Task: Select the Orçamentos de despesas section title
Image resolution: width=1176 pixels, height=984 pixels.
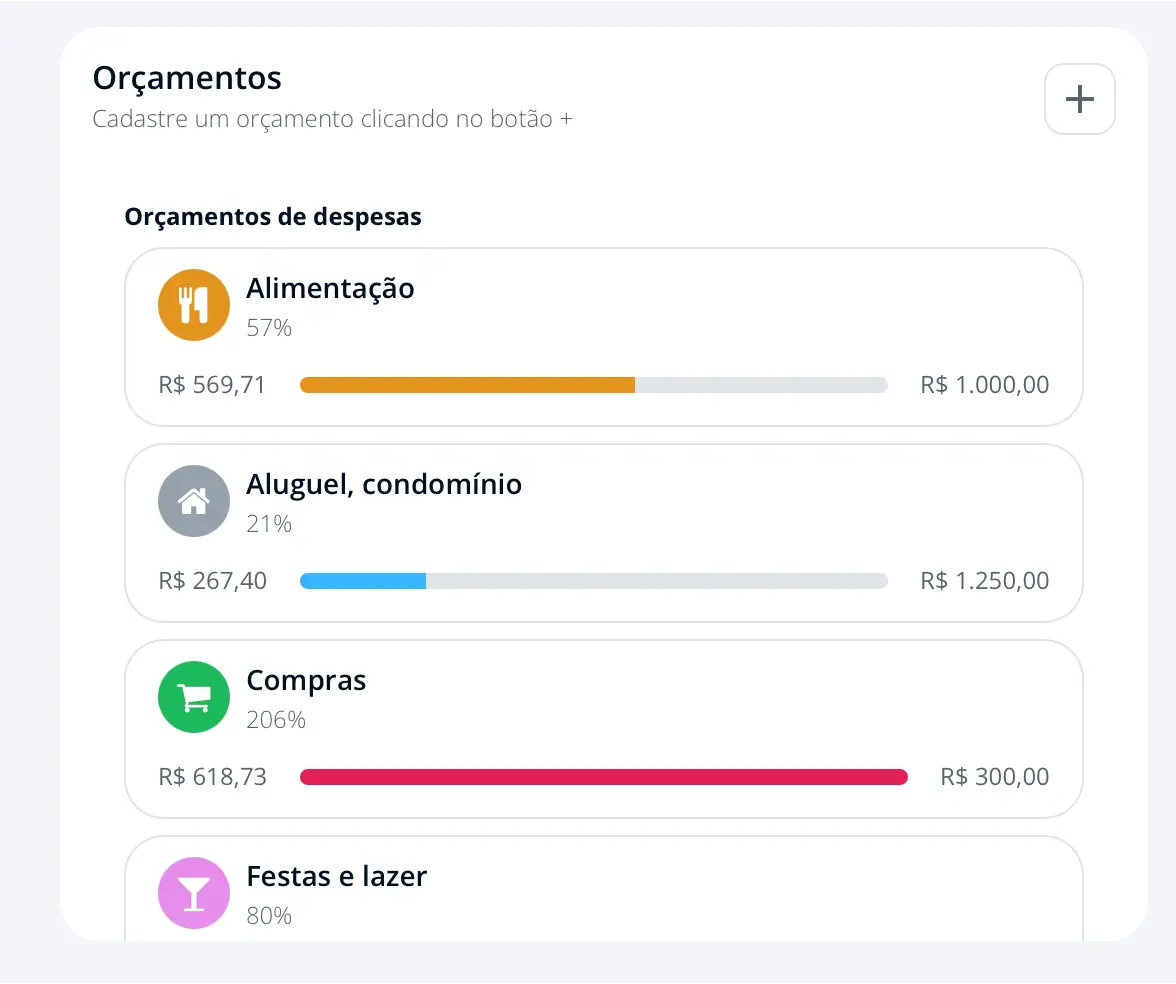Action: 273,216
